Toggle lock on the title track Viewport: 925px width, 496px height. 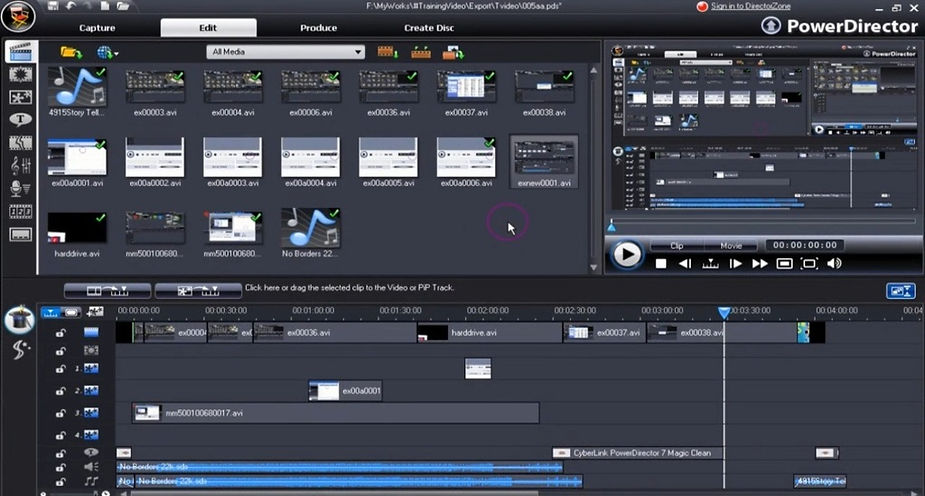pyautogui.click(x=60, y=454)
